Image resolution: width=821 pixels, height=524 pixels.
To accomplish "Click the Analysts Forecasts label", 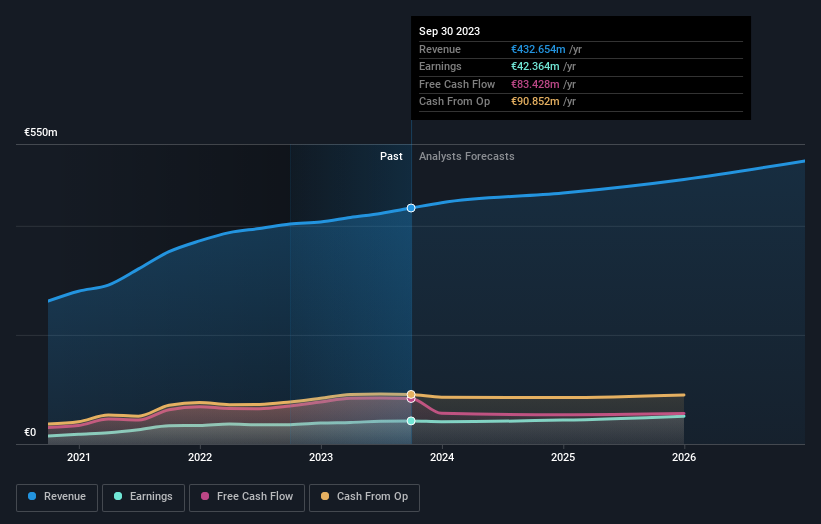I will click(467, 156).
